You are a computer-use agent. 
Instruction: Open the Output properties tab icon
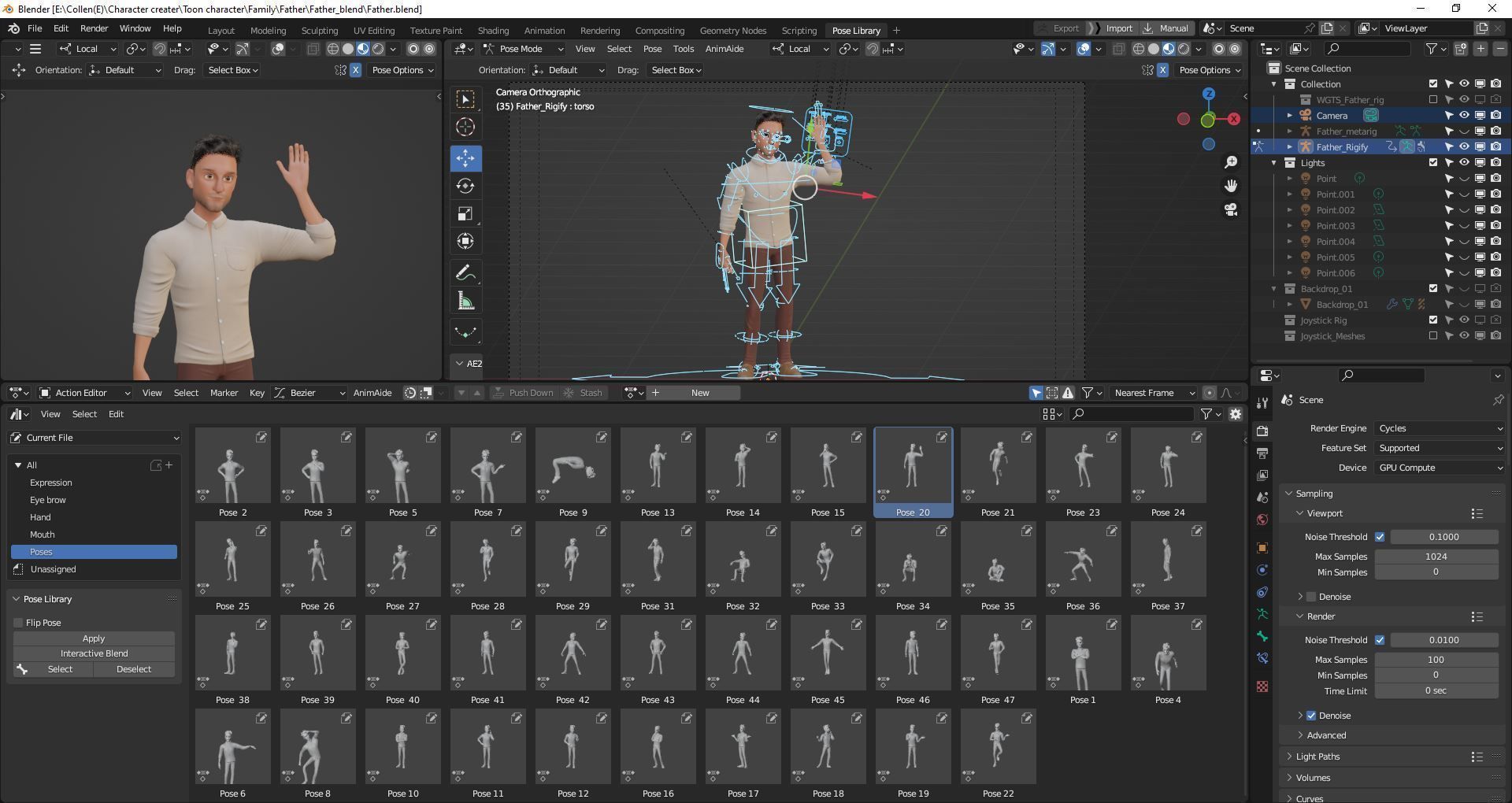[1262, 453]
